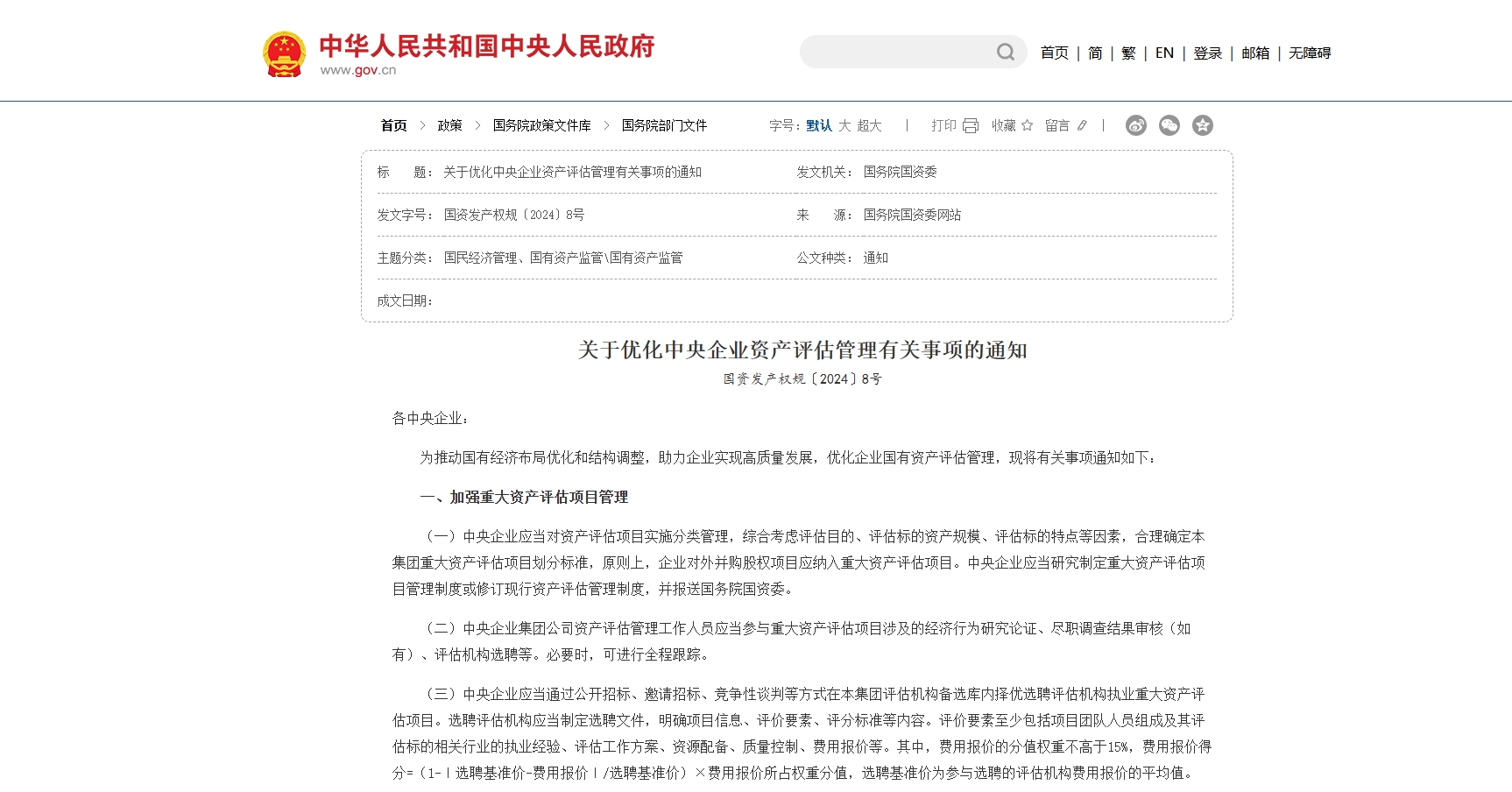This screenshot has height=792, width=1512.
Task: Share to Qzone star icon
Action: (x=1203, y=125)
